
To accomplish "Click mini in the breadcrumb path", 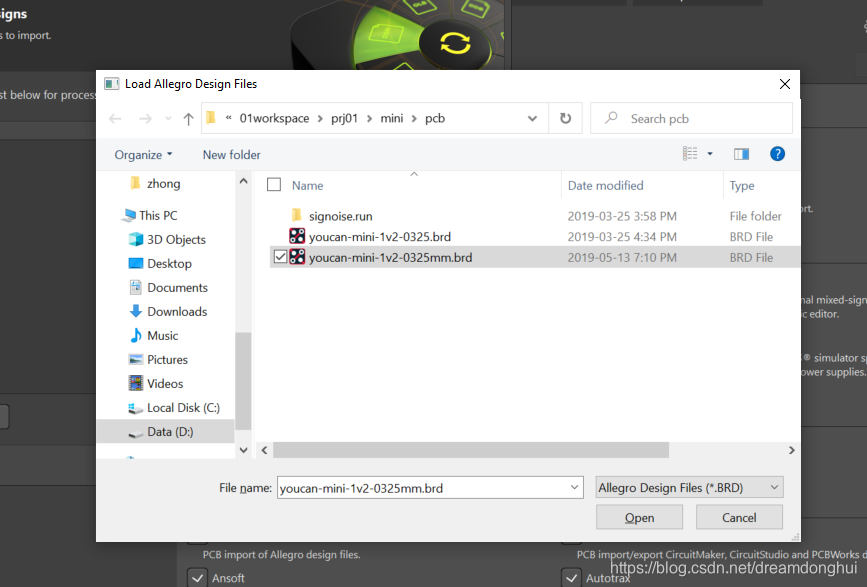I will click(x=391, y=118).
